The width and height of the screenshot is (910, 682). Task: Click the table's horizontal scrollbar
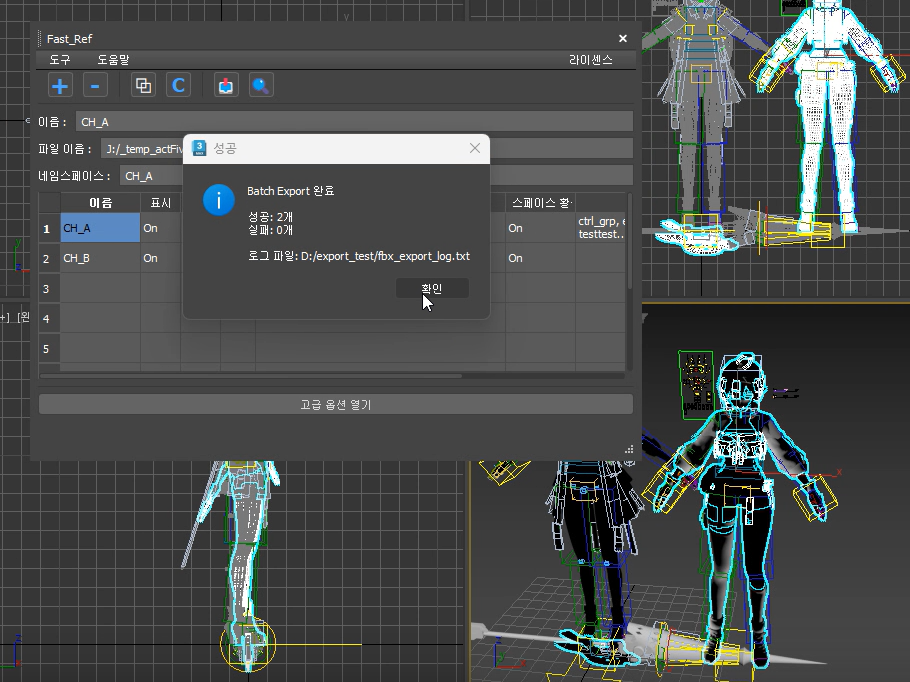coord(250,376)
